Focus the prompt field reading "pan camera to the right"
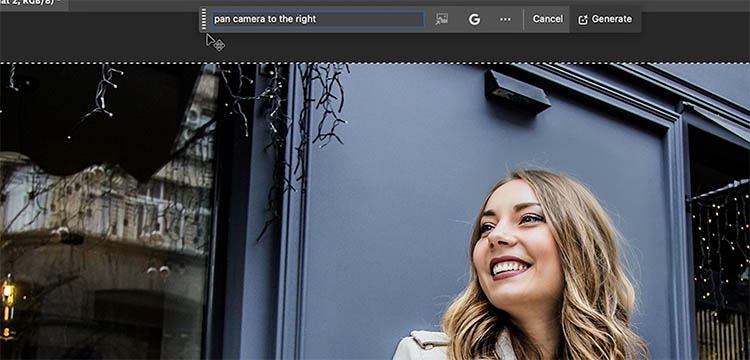Screen dimensions: 750x360 pos(318,20)
